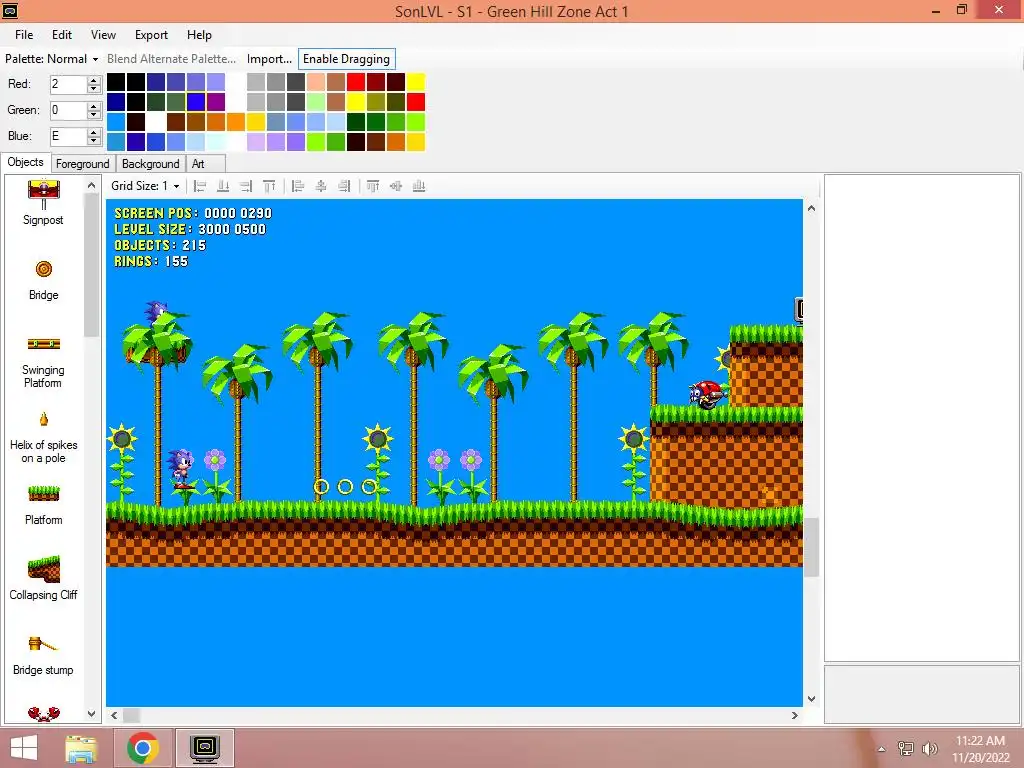Toggle the Enable Dragging button

pos(346,59)
